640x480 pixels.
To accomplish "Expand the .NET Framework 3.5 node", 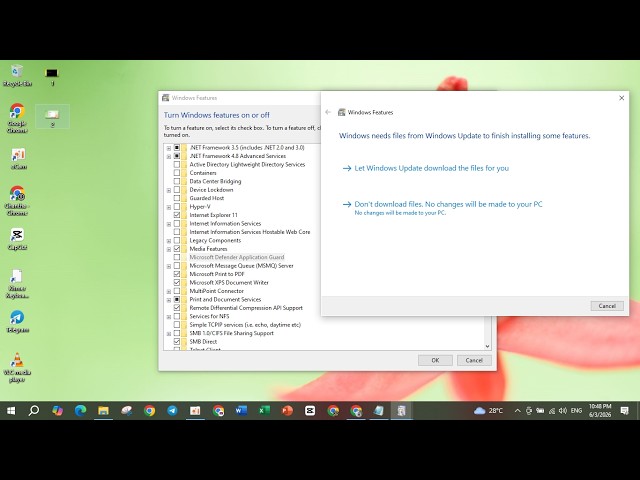I will point(169,148).
